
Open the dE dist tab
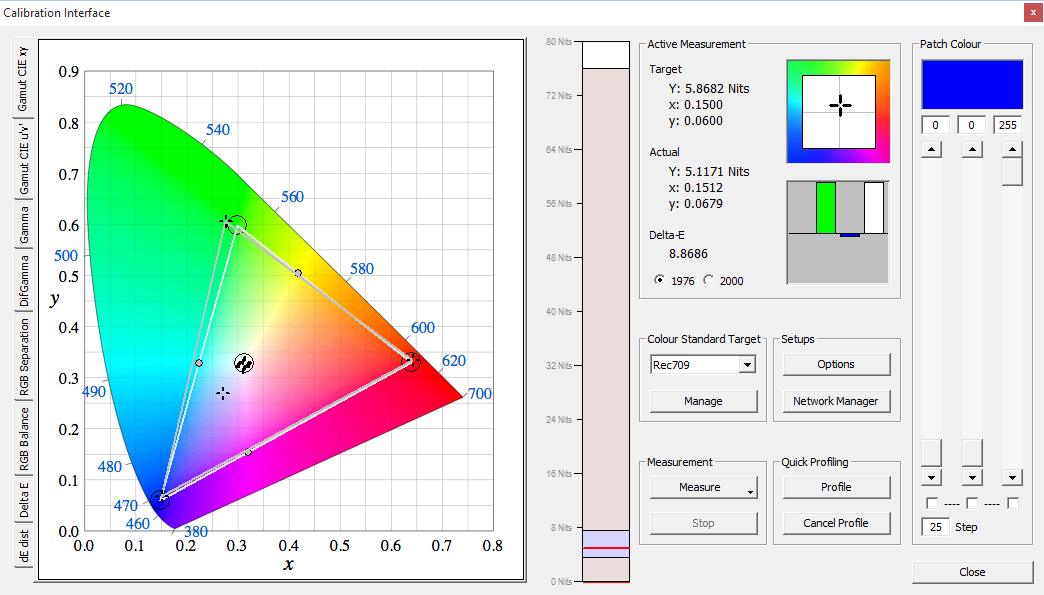(23, 546)
